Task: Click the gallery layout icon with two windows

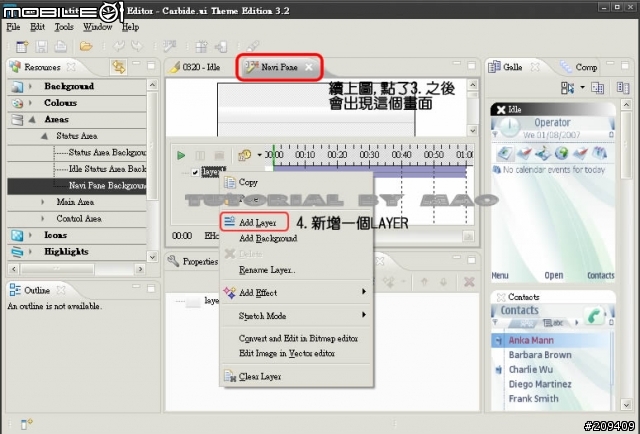Action: (598, 87)
